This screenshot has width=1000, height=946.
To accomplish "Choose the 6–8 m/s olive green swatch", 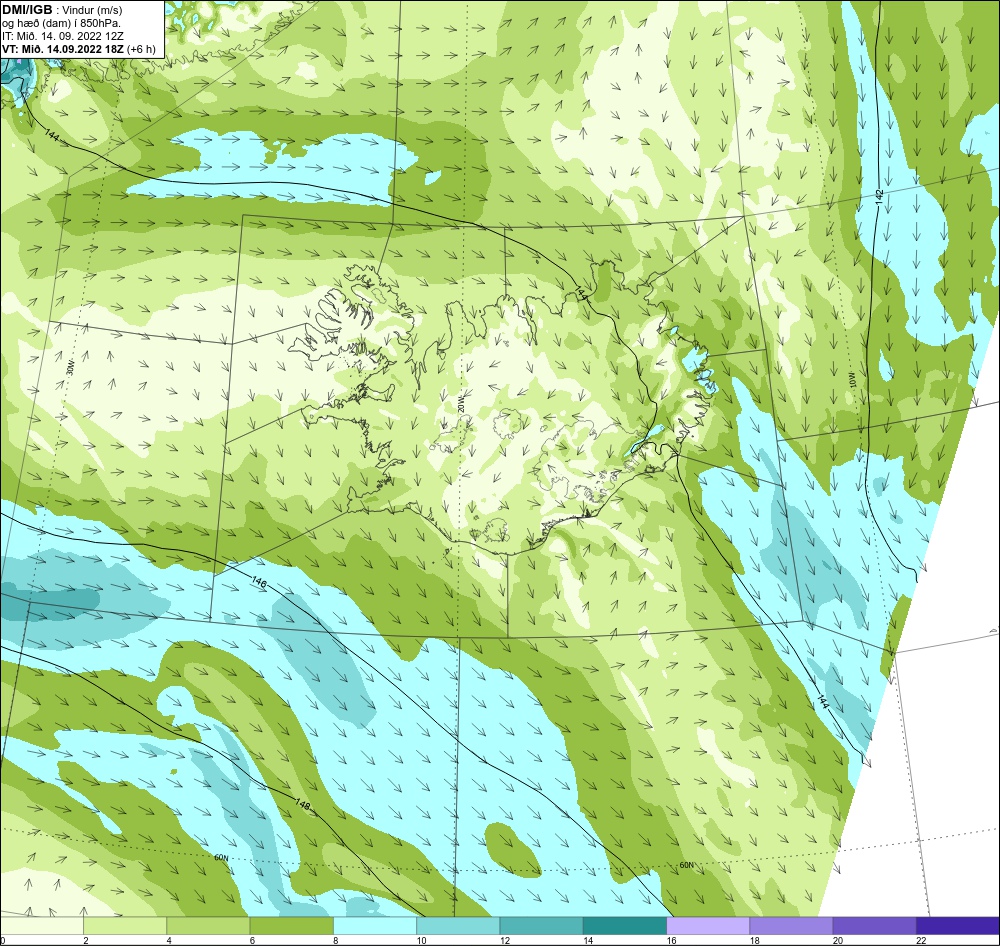I will 291,924.
